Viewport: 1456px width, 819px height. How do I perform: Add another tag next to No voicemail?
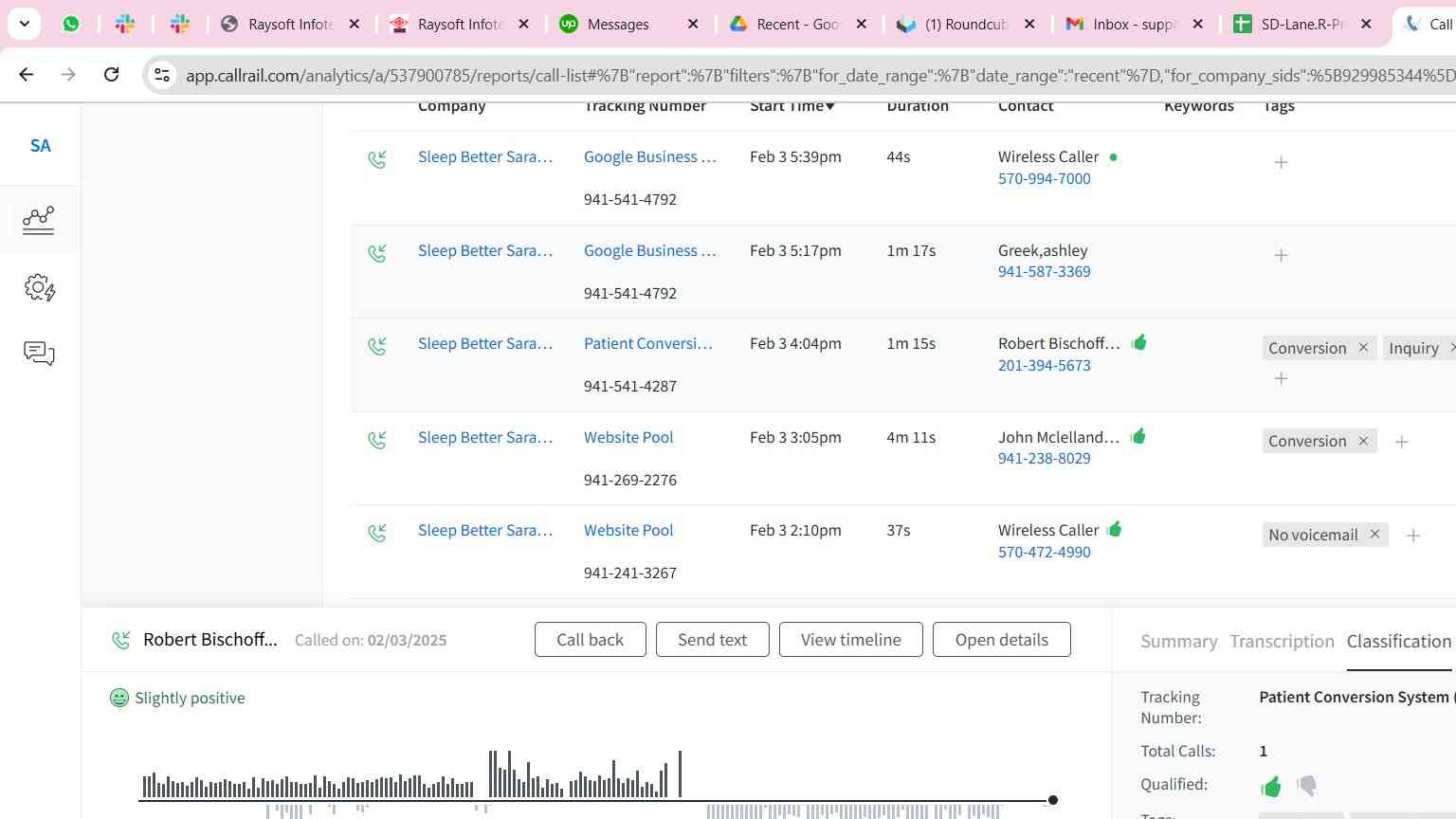point(1412,536)
